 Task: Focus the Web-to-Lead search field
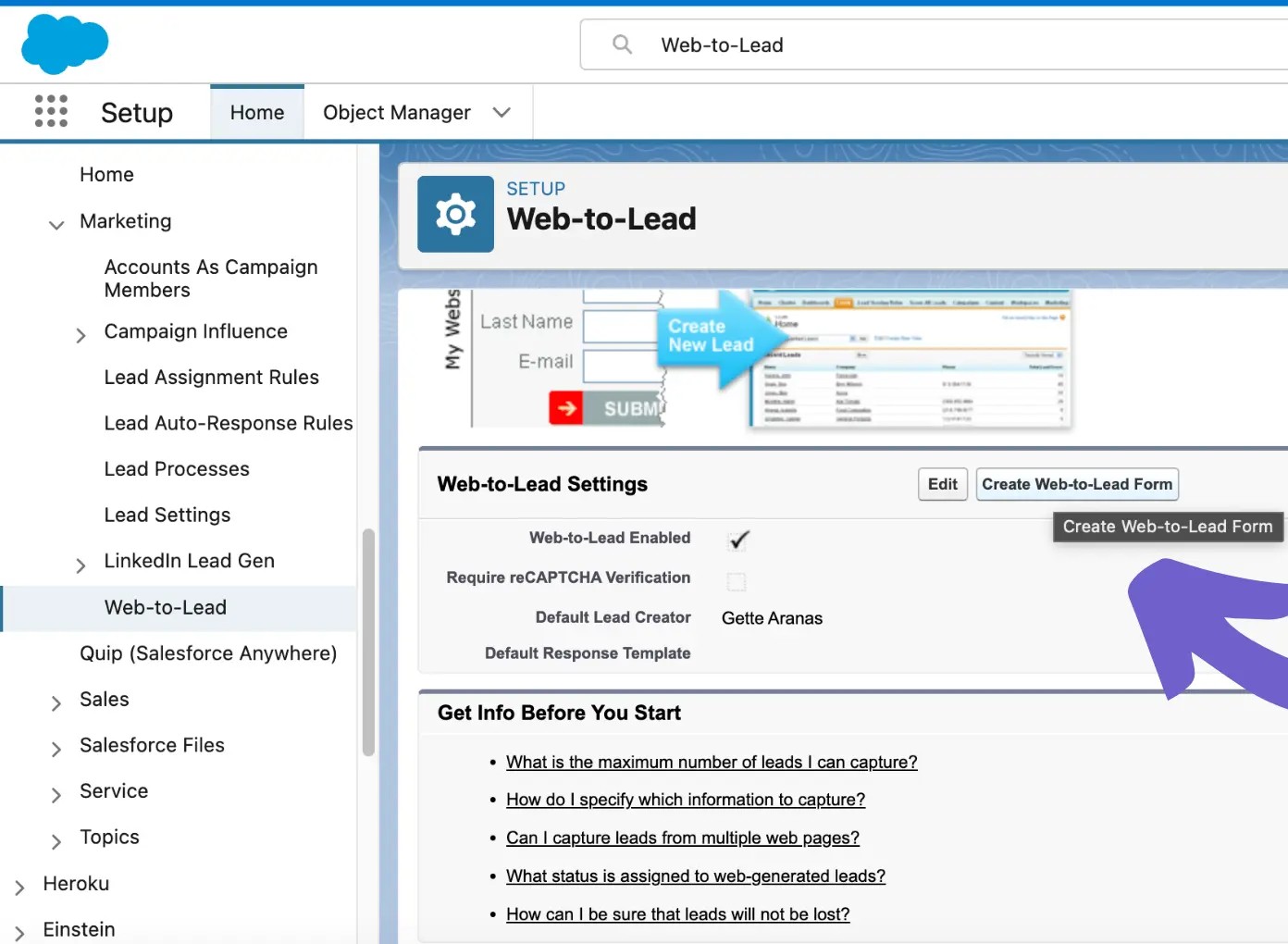pyautogui.click(x=925, y=44)
